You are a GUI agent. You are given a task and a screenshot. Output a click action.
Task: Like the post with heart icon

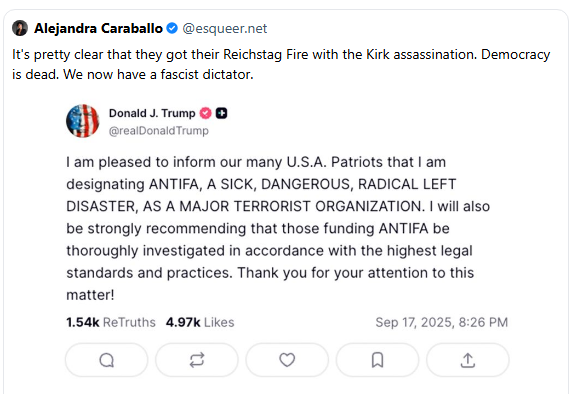(x=287, y=360)
